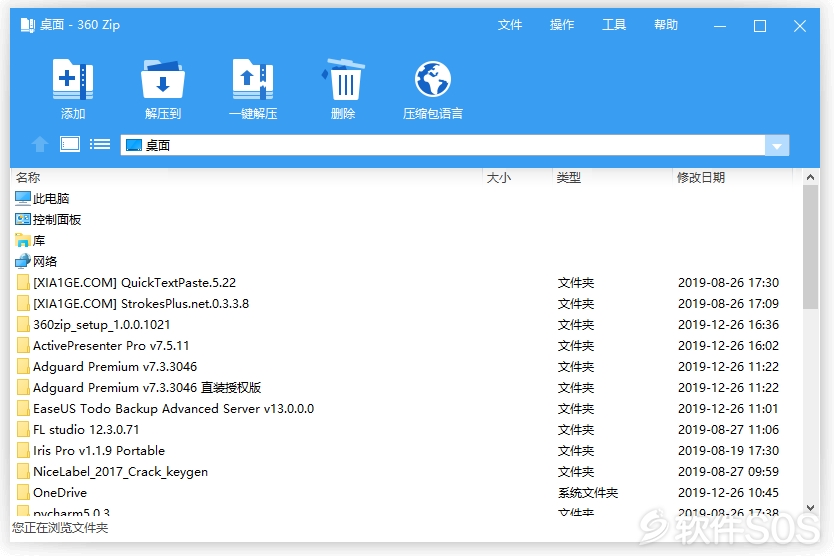
Task: Select the 控制面板 control panel icon
Action: tap(23, 219)
